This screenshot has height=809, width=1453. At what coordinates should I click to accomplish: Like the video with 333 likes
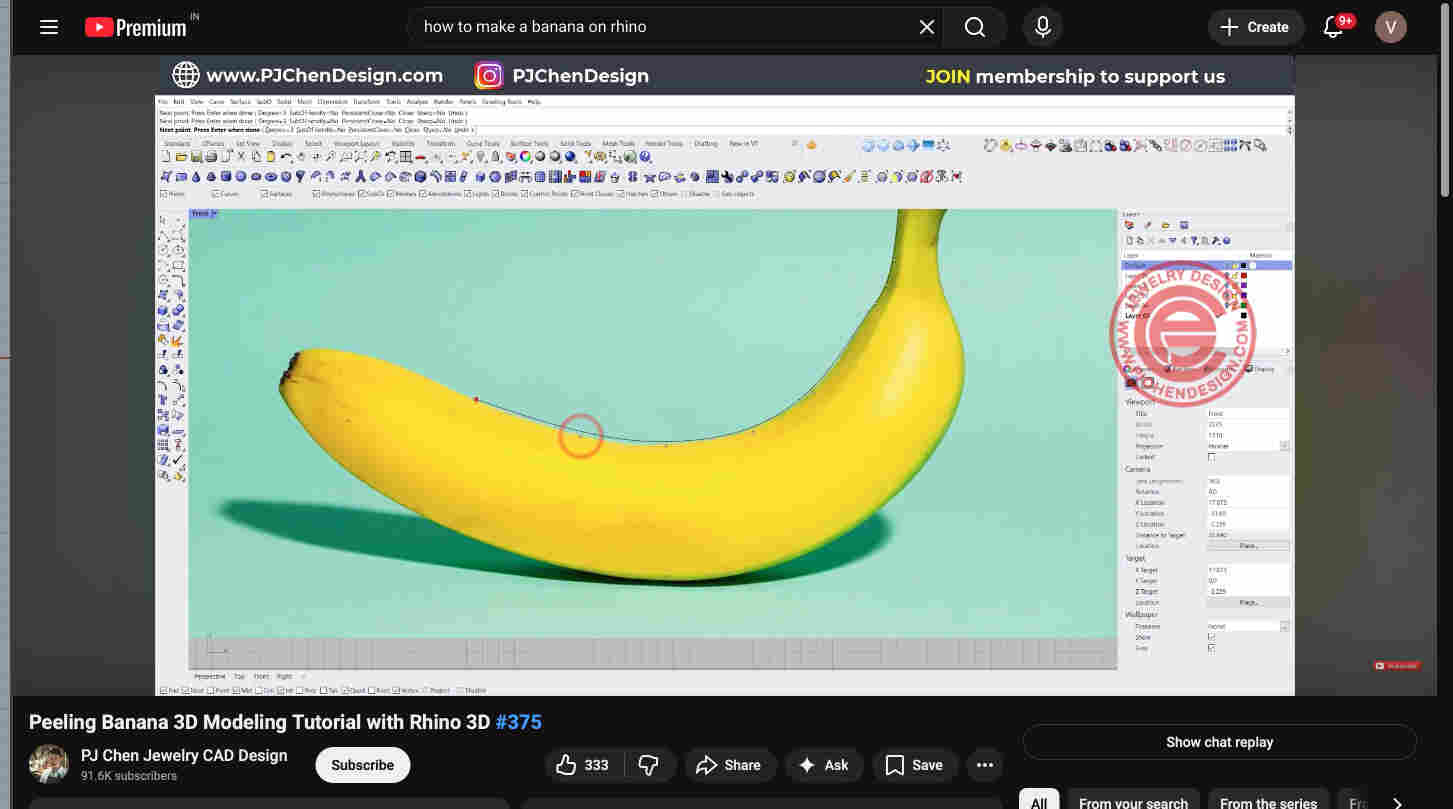click(583, 765)
